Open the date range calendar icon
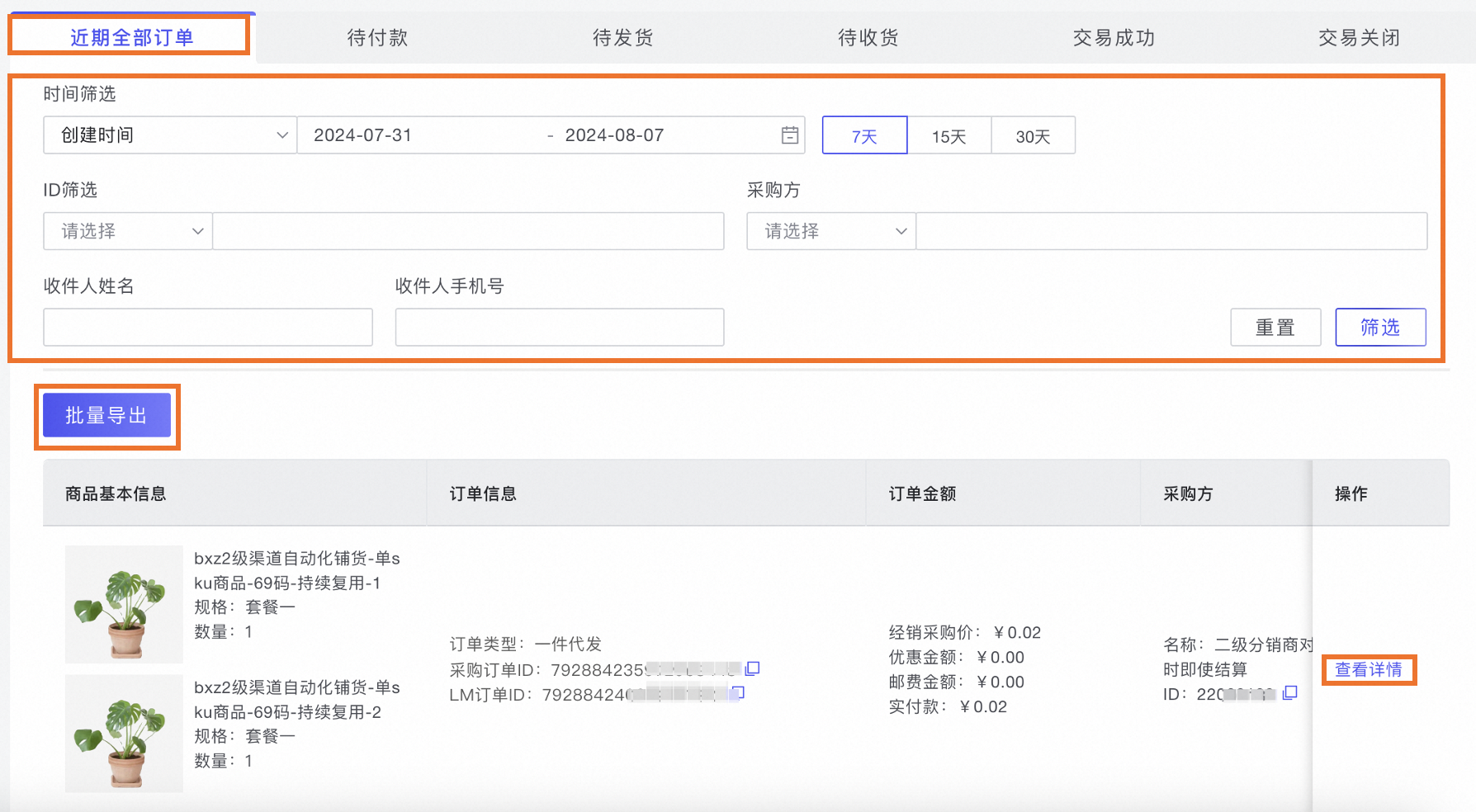This screenshot has width=1476, height=812. click(x=790, y=135)
